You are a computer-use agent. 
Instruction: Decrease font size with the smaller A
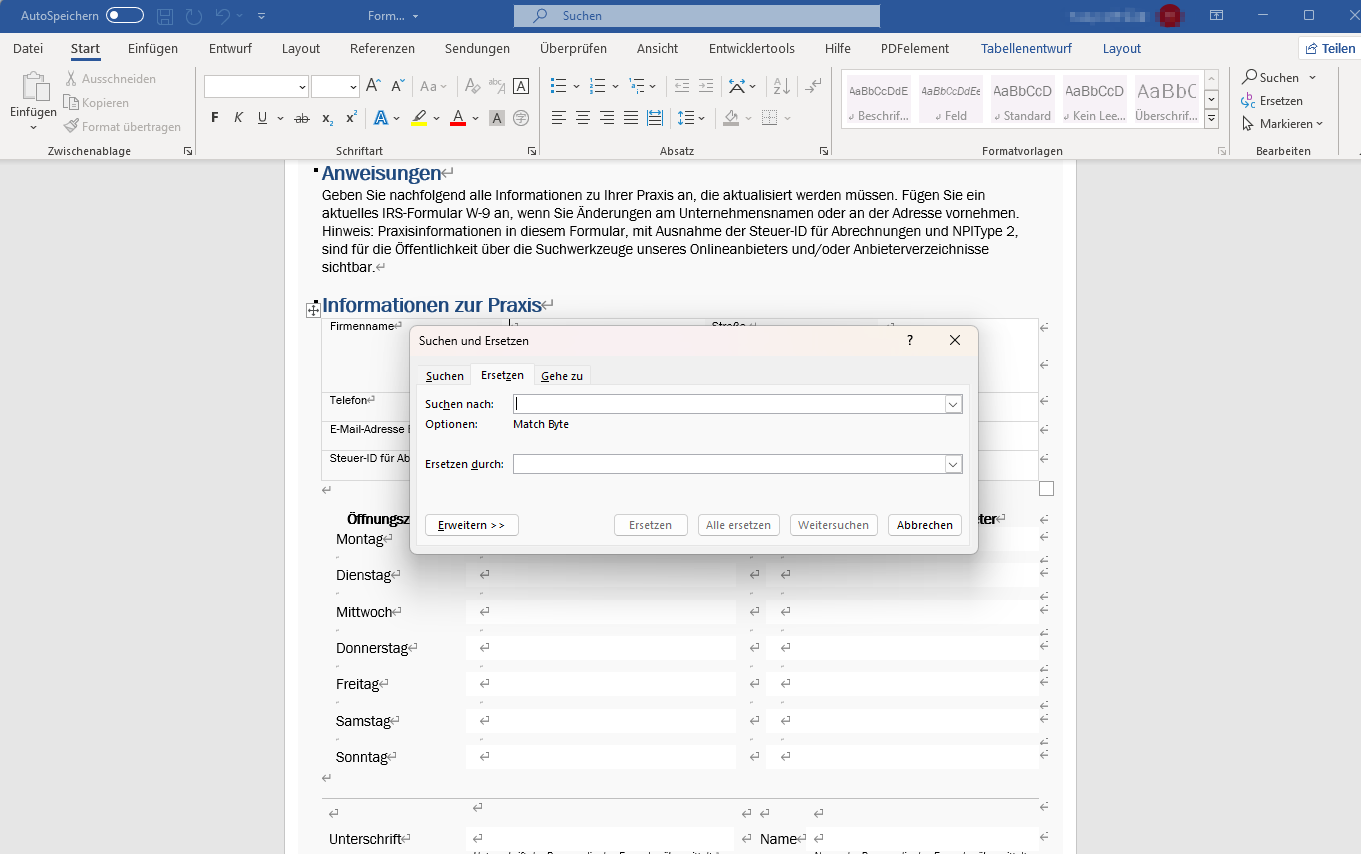pos(397,87)
